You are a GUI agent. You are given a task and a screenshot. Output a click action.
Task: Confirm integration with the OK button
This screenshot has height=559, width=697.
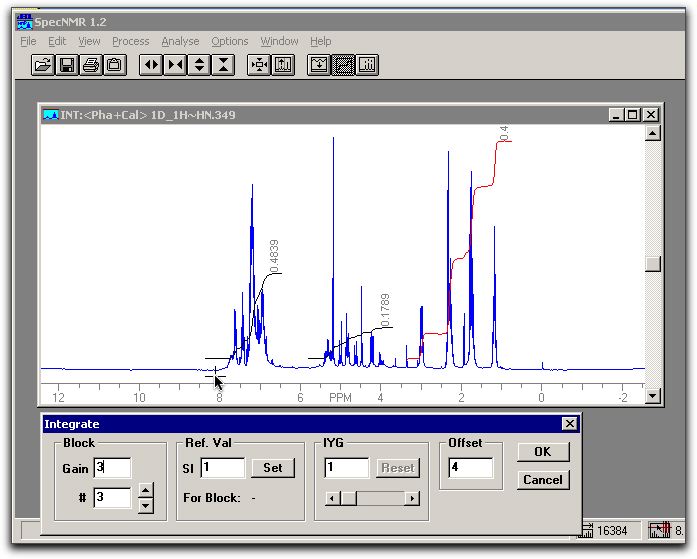[542, 452]
